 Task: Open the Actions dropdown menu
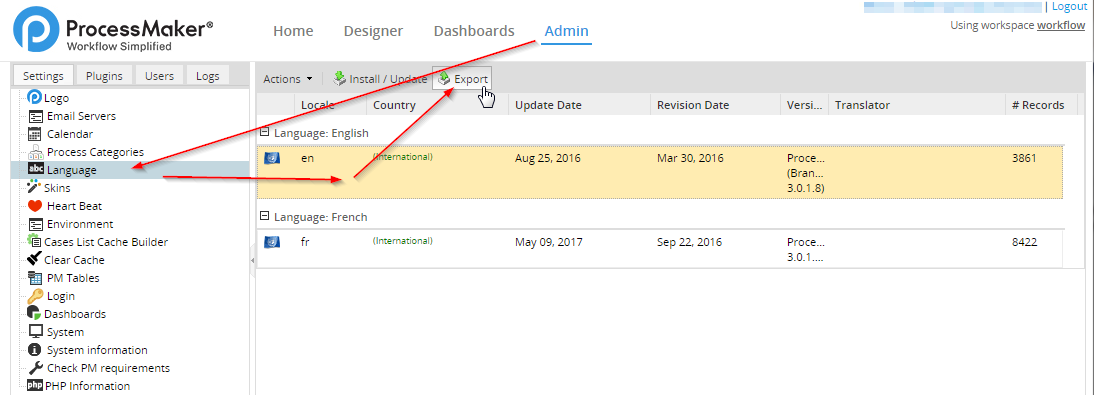pyautogui.click(x=287, y=80)
